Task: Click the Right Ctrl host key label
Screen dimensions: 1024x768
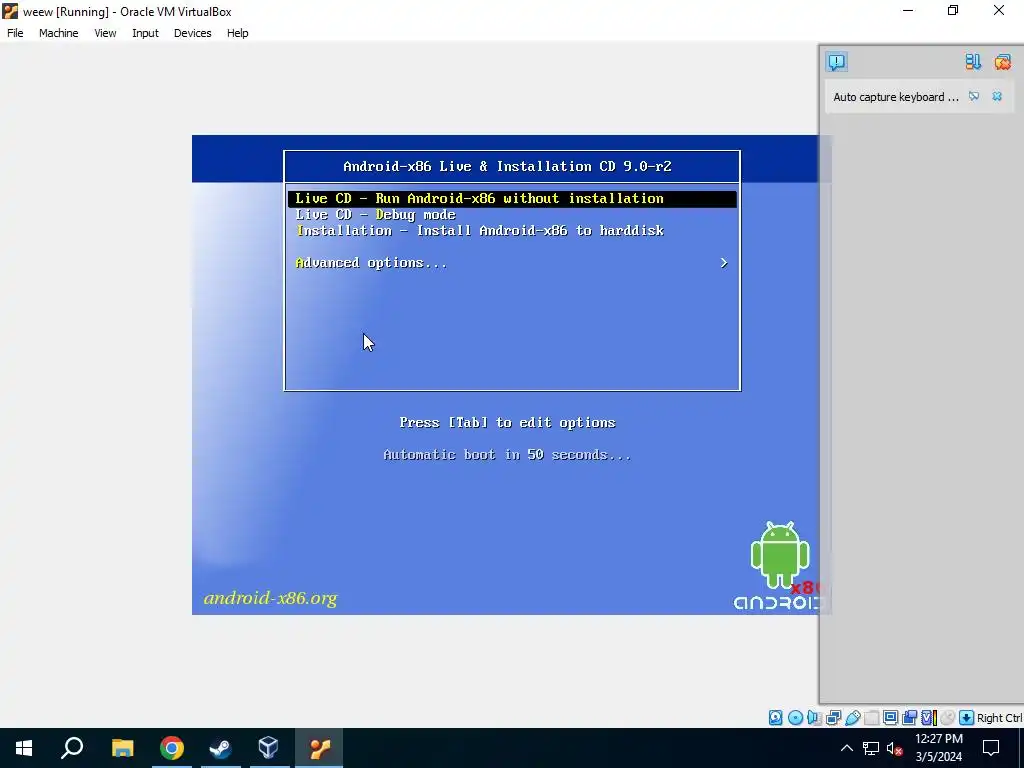Action: tap(999, 718)
